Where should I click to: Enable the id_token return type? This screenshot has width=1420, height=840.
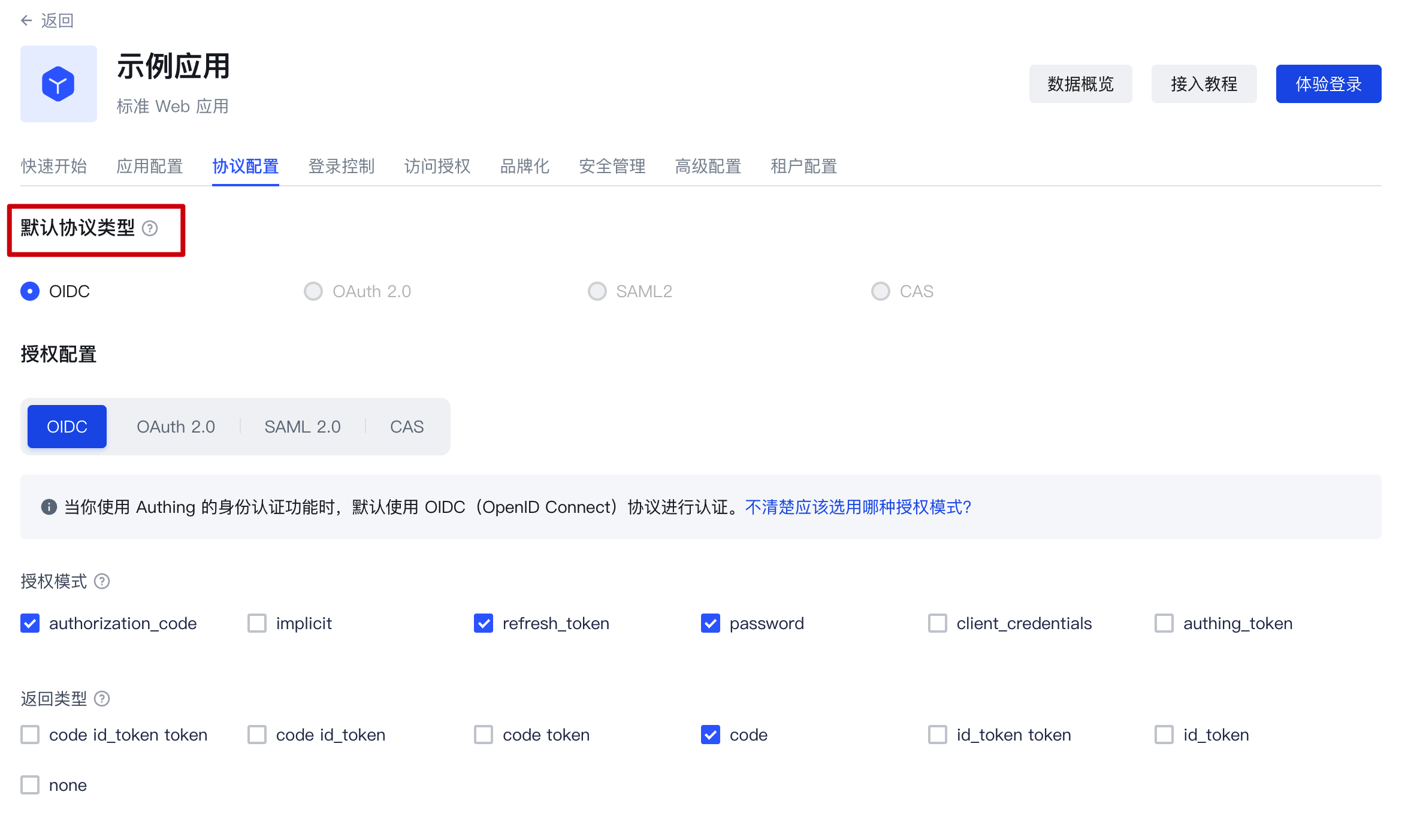(x=1164, y=735)
